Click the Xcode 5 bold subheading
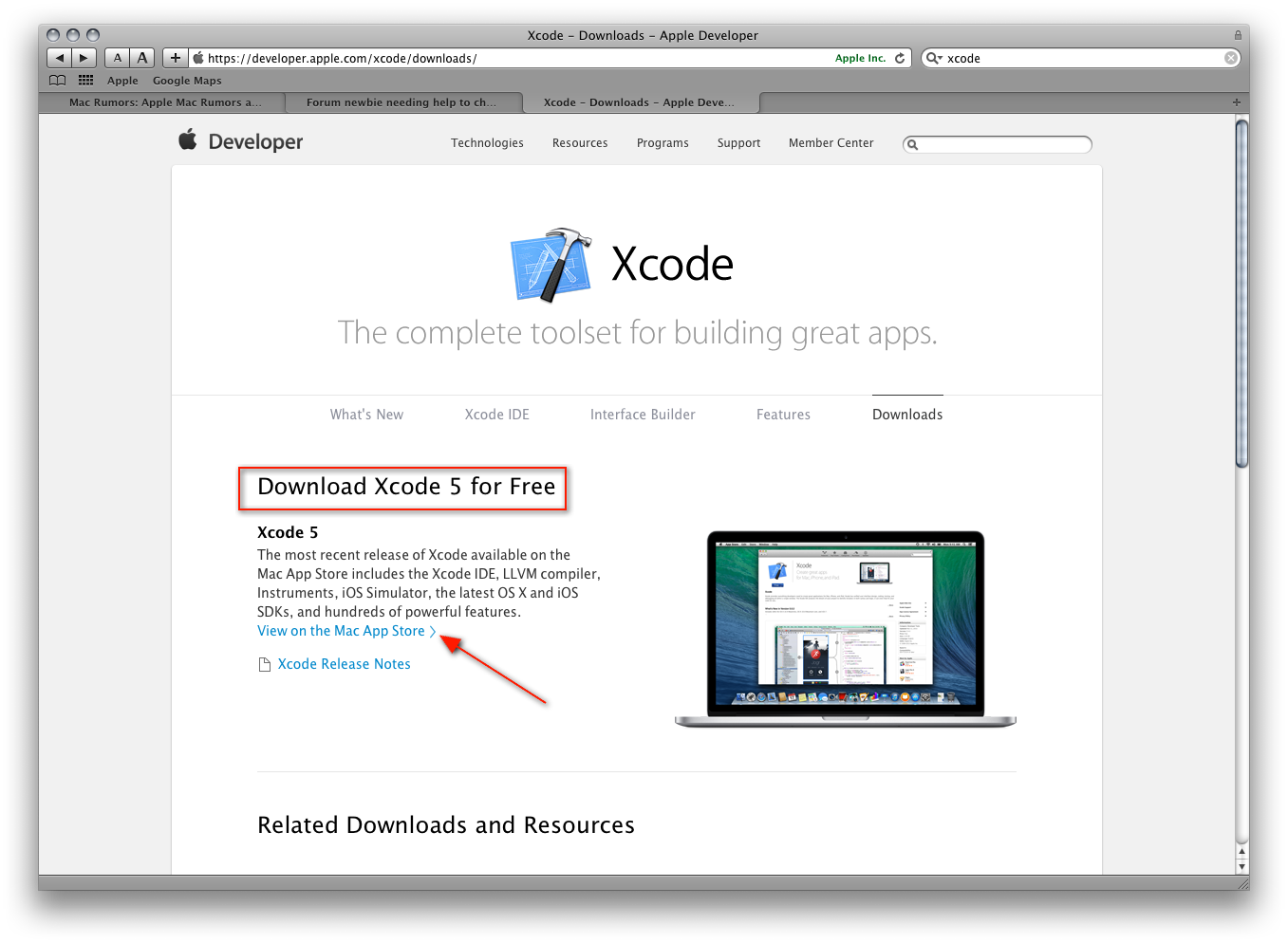1288x943 pixels. (288, 532)
